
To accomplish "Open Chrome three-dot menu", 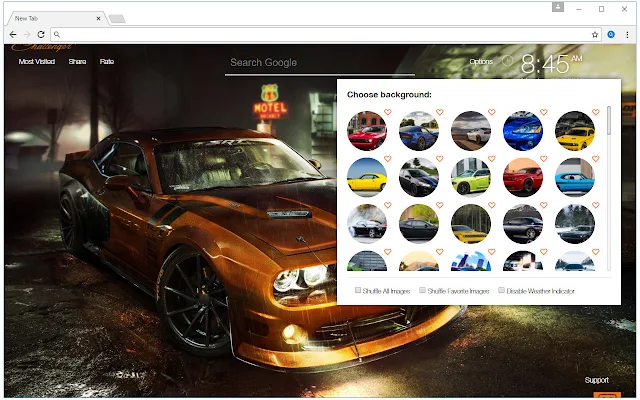I will [x=627, y=35].
